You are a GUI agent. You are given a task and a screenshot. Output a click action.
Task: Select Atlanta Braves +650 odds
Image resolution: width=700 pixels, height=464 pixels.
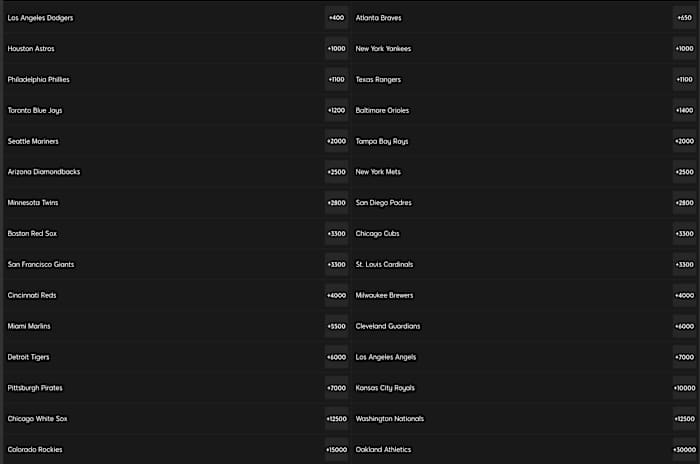click(x=684, y=18)
